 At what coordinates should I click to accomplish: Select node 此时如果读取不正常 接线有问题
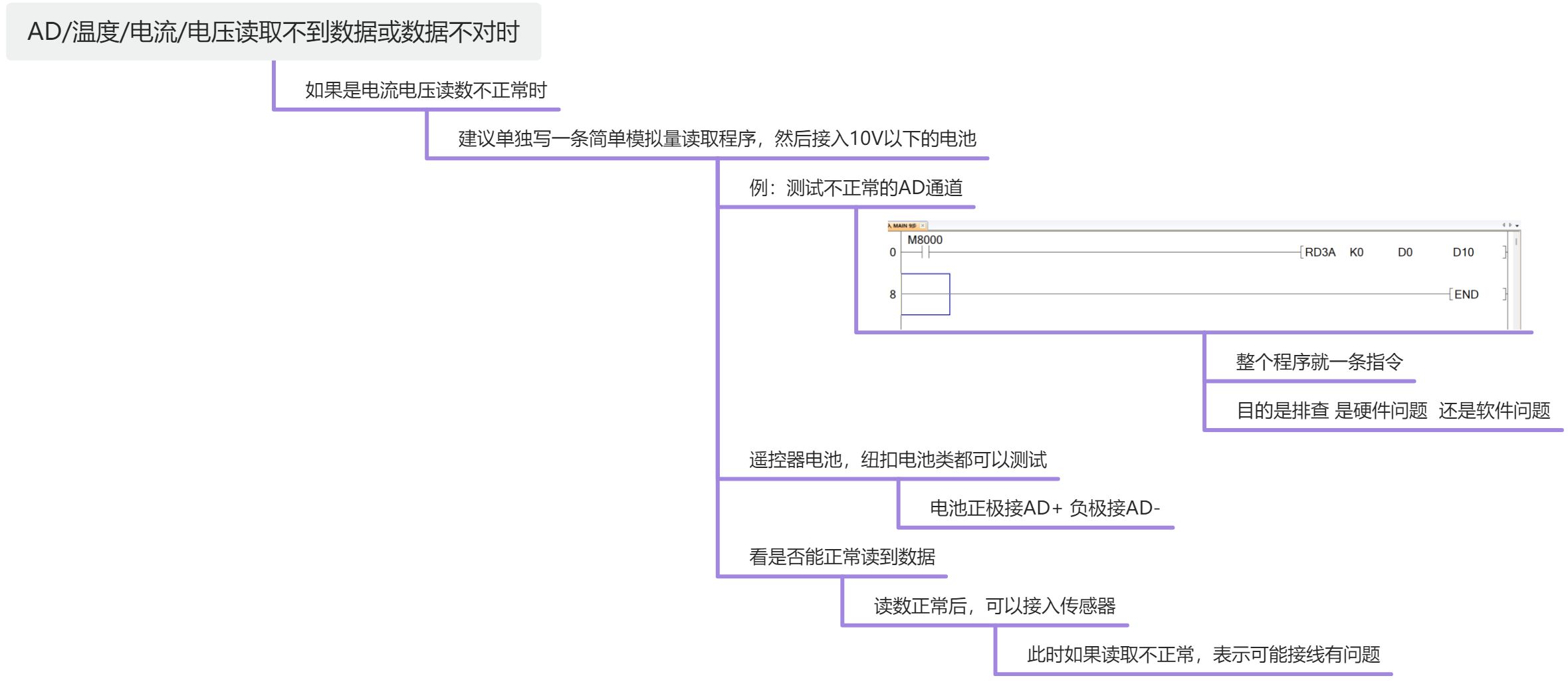(1204, 655)
